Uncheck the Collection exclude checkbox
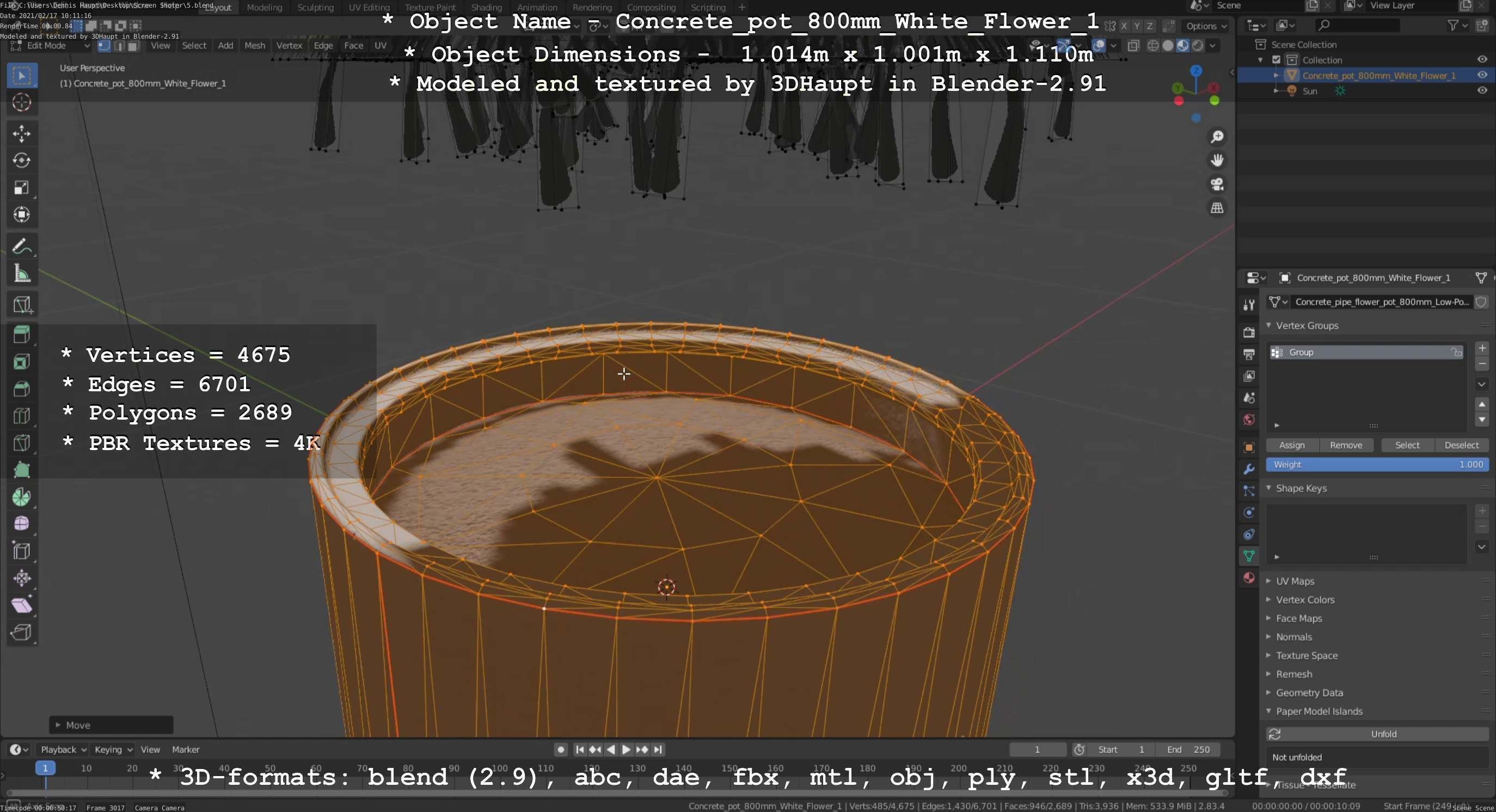The height and width of the screenshot is (812, 1496). [1276, 60]
